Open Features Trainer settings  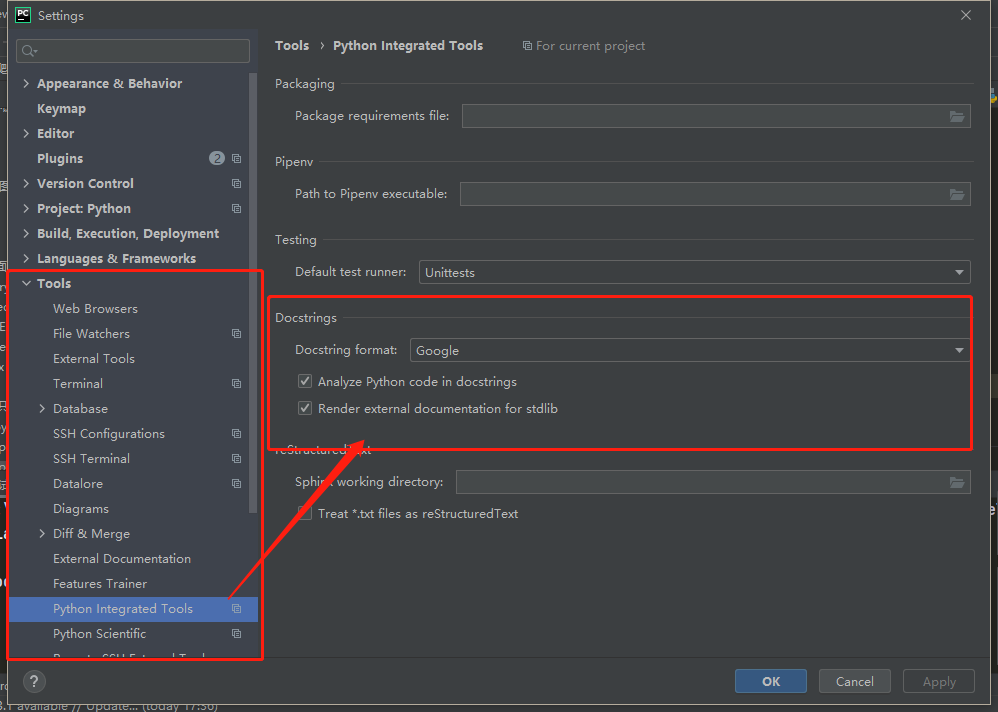coord(100,583)
